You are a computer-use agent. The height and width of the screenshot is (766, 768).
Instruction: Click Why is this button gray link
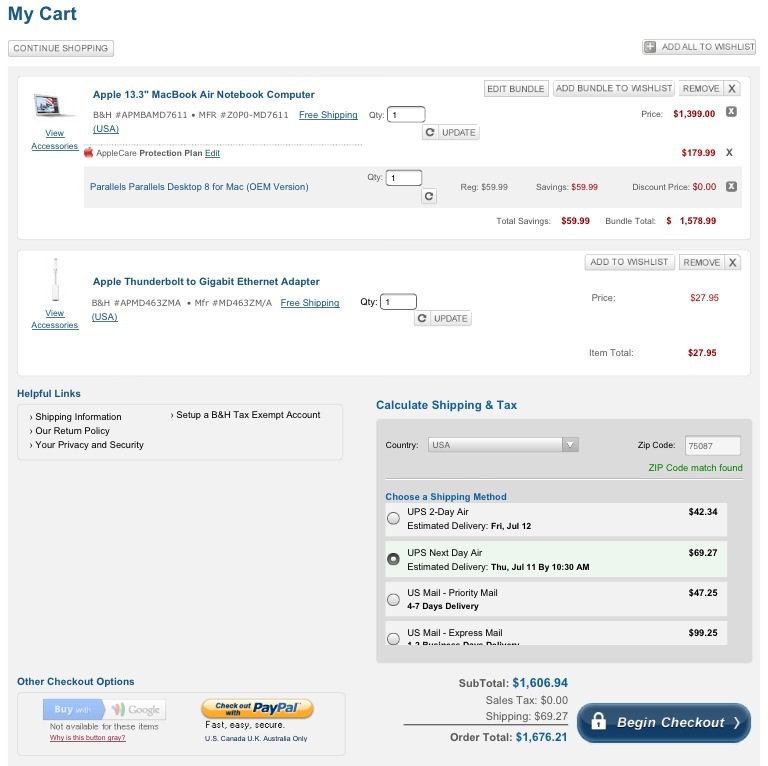[x=88, y=738]
